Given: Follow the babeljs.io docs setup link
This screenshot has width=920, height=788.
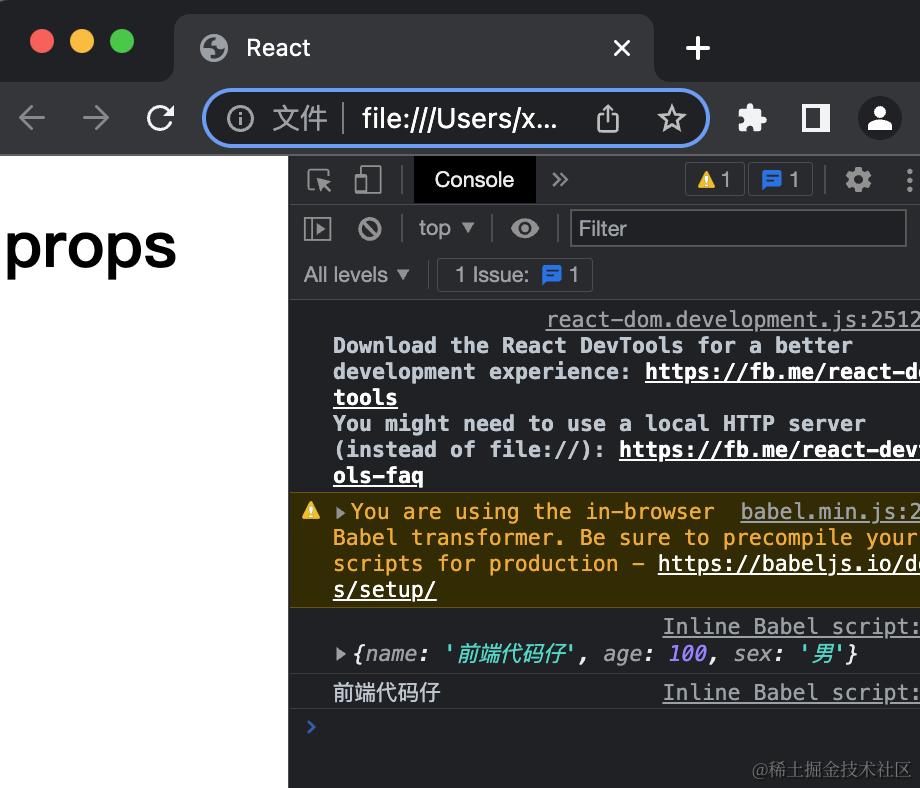Looking at the screenshot, I should (789, 564).
